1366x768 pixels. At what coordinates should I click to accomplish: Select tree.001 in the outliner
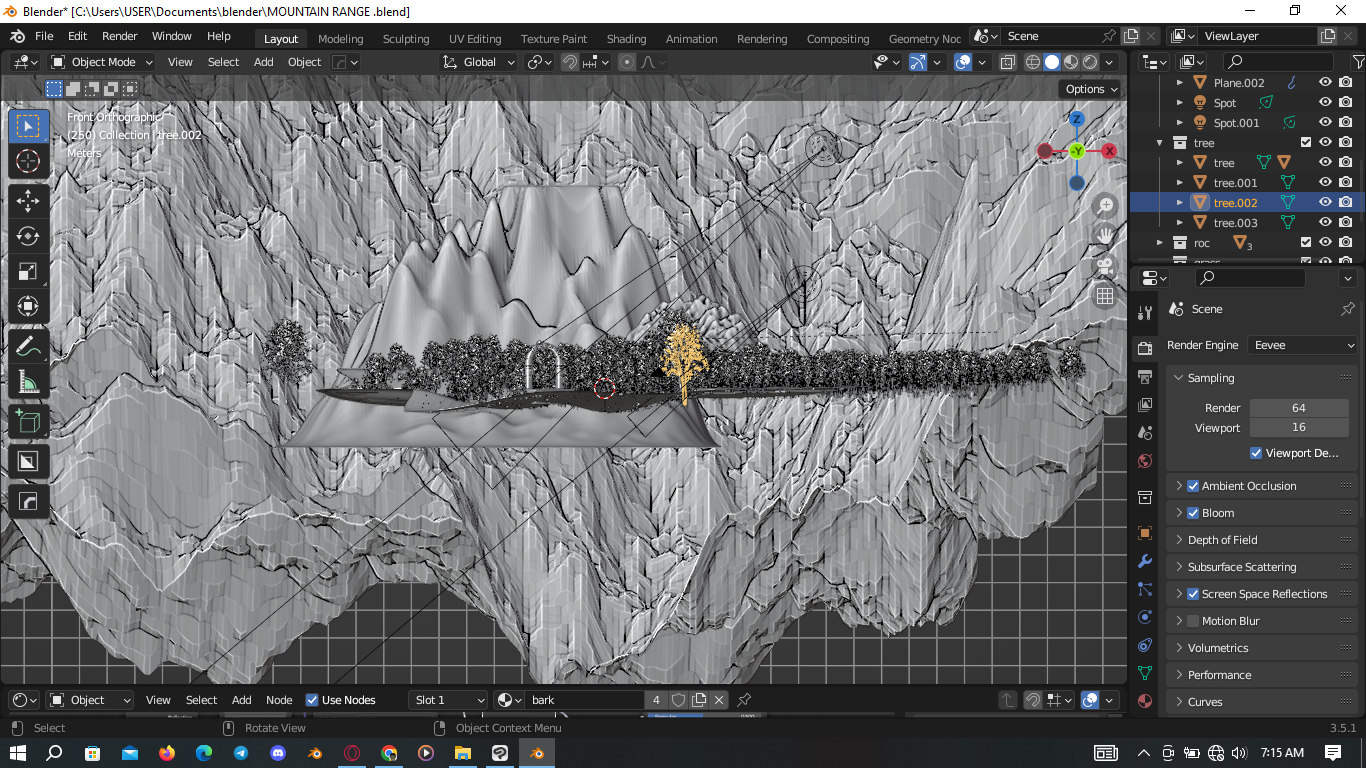pos(1235,182)
